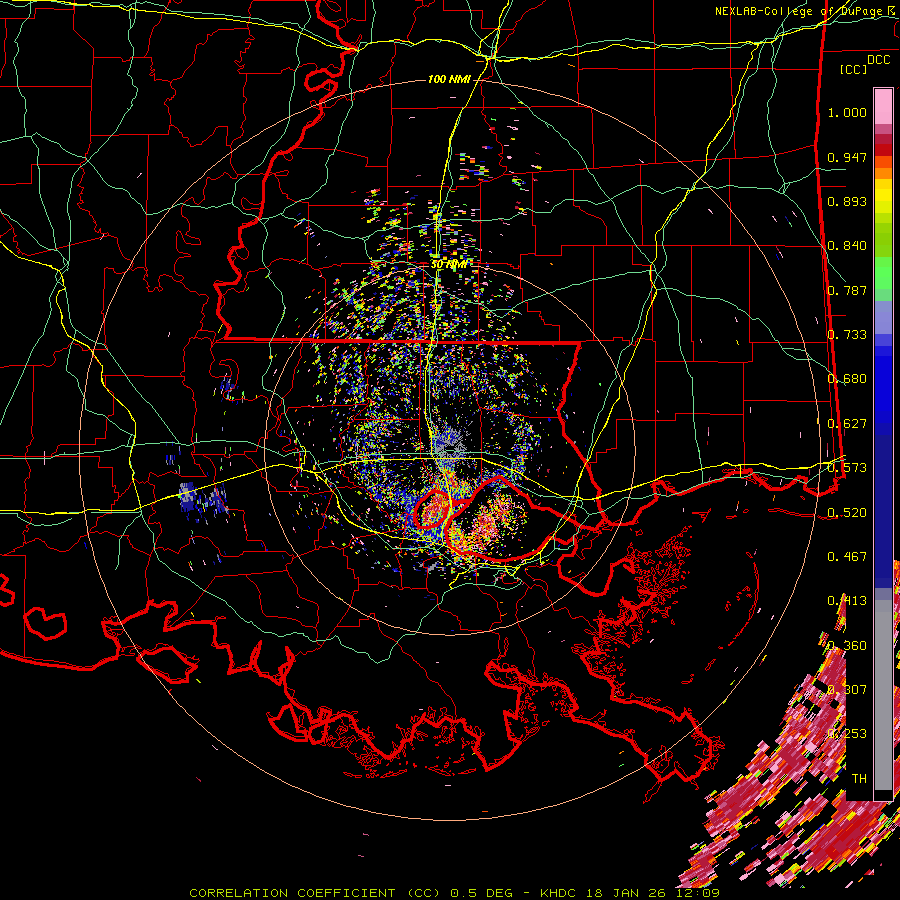Select the 0.467 legend value
The width and height of the screenshot is (900, 900).
[x=847, y=557]
